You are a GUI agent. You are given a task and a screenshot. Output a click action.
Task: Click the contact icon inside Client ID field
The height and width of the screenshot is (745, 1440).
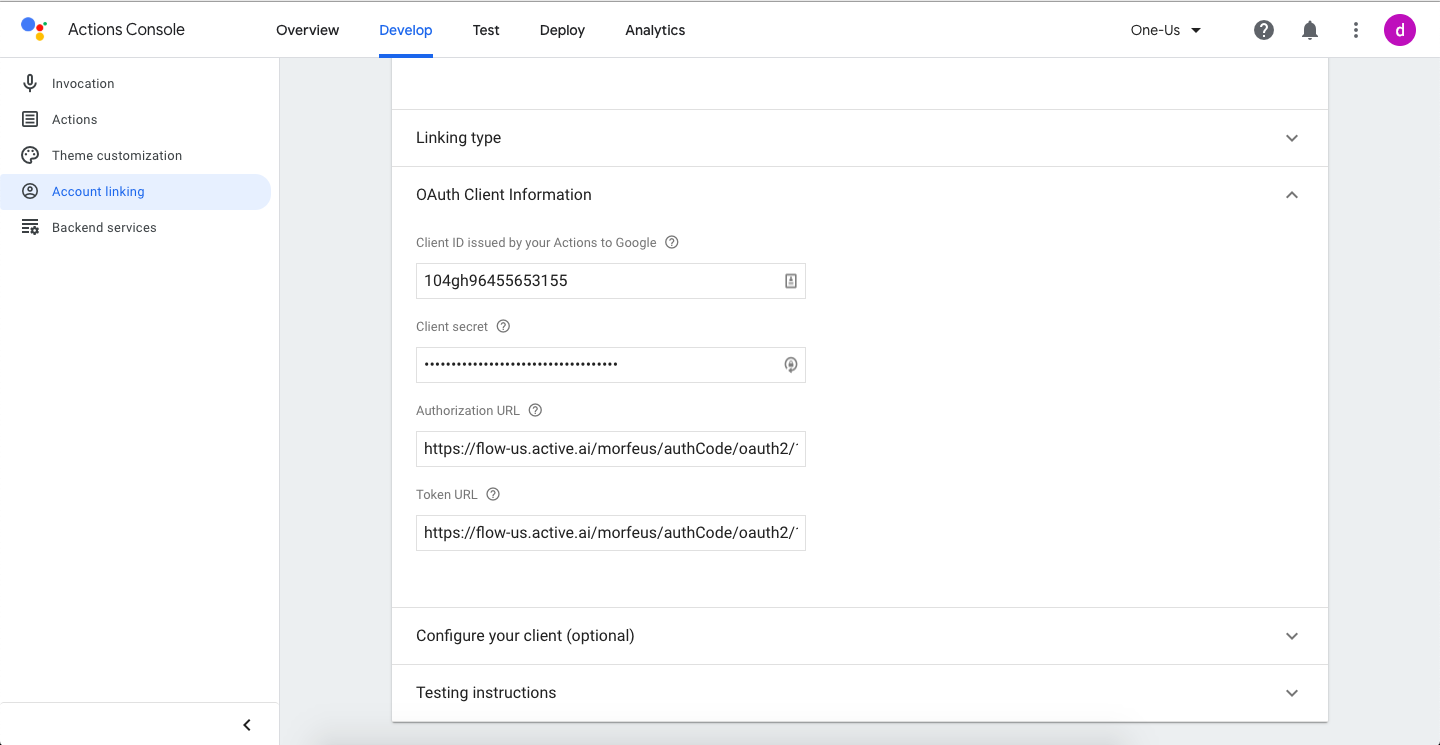[790, 281]
